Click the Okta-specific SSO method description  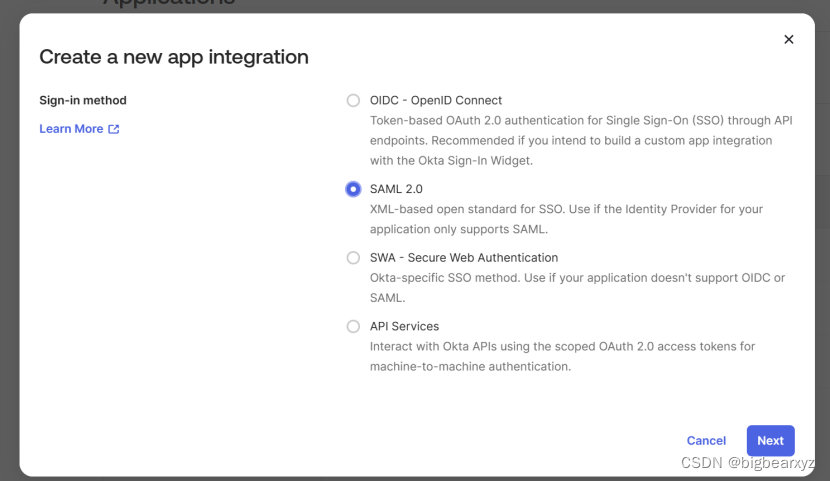576,287
